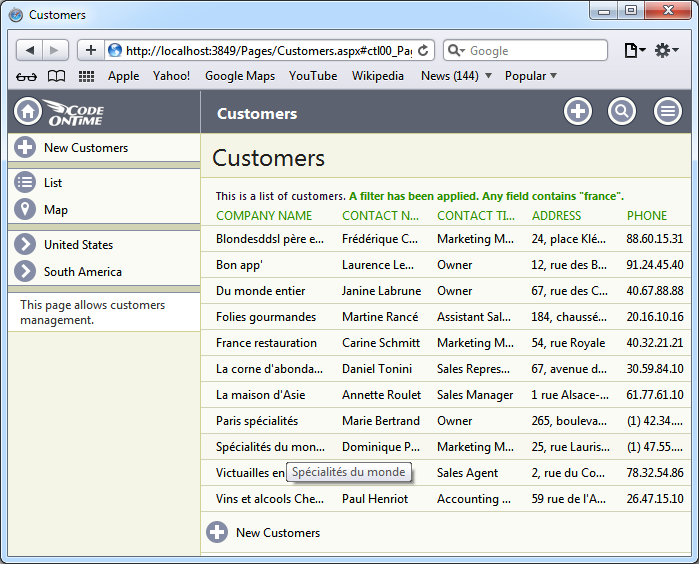Switch to the Map view
The width and height of the screenshot is (699, 564).
56,210
